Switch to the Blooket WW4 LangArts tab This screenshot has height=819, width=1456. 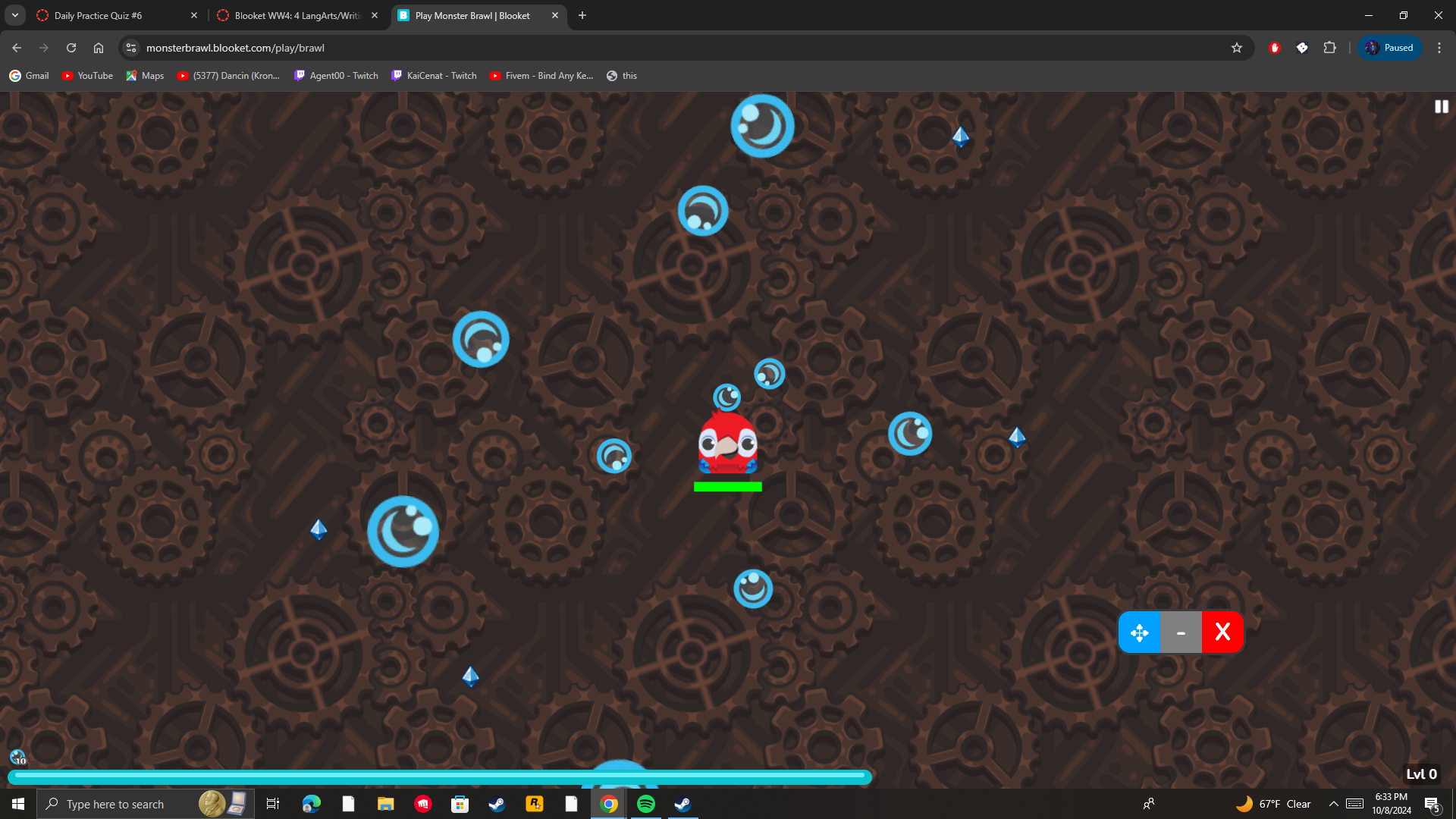tap(297, 15)
